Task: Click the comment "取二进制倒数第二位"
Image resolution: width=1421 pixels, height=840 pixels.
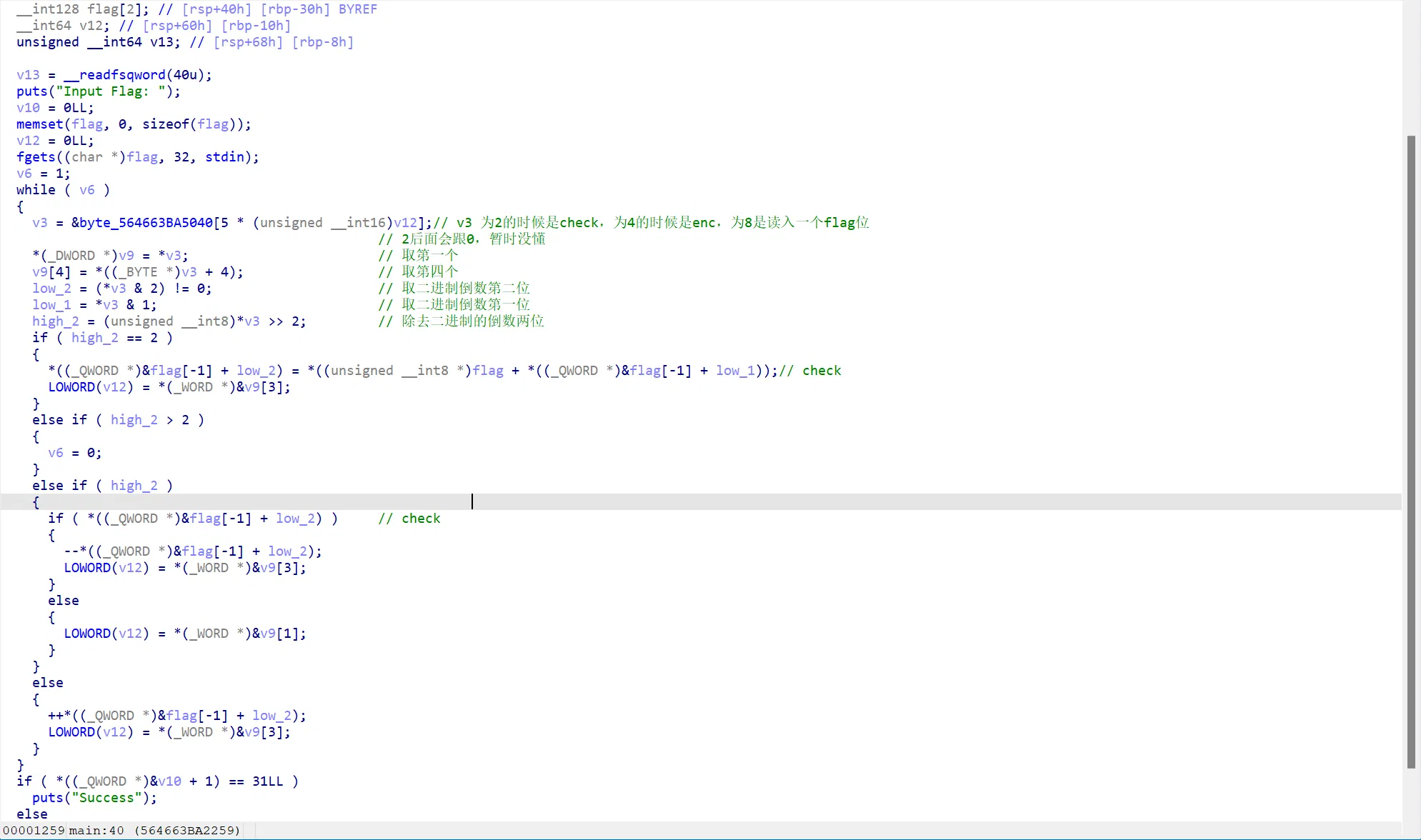Action: [x=465, y=289]
